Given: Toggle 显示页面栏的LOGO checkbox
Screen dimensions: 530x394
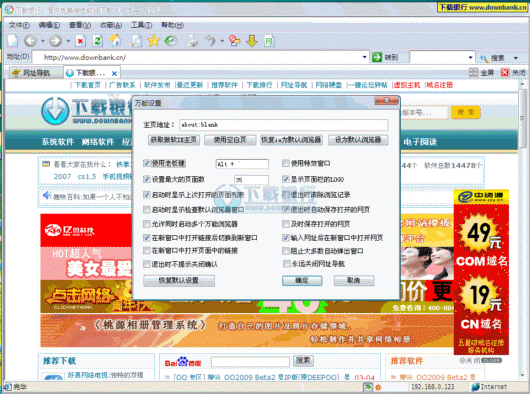Looking at the screenshot, I should 286,179.
